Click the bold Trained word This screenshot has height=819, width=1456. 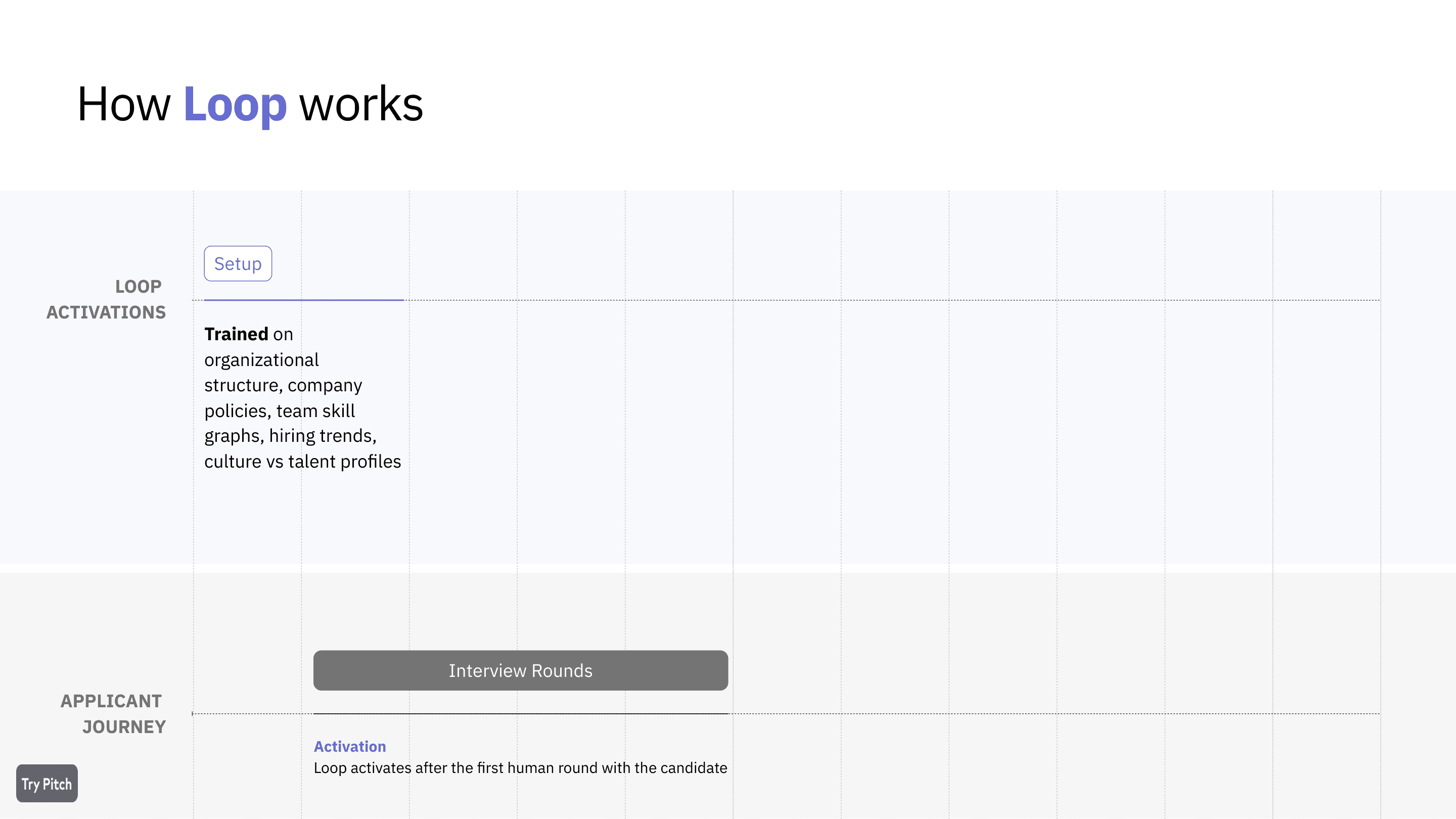click(x=236, y=334)
